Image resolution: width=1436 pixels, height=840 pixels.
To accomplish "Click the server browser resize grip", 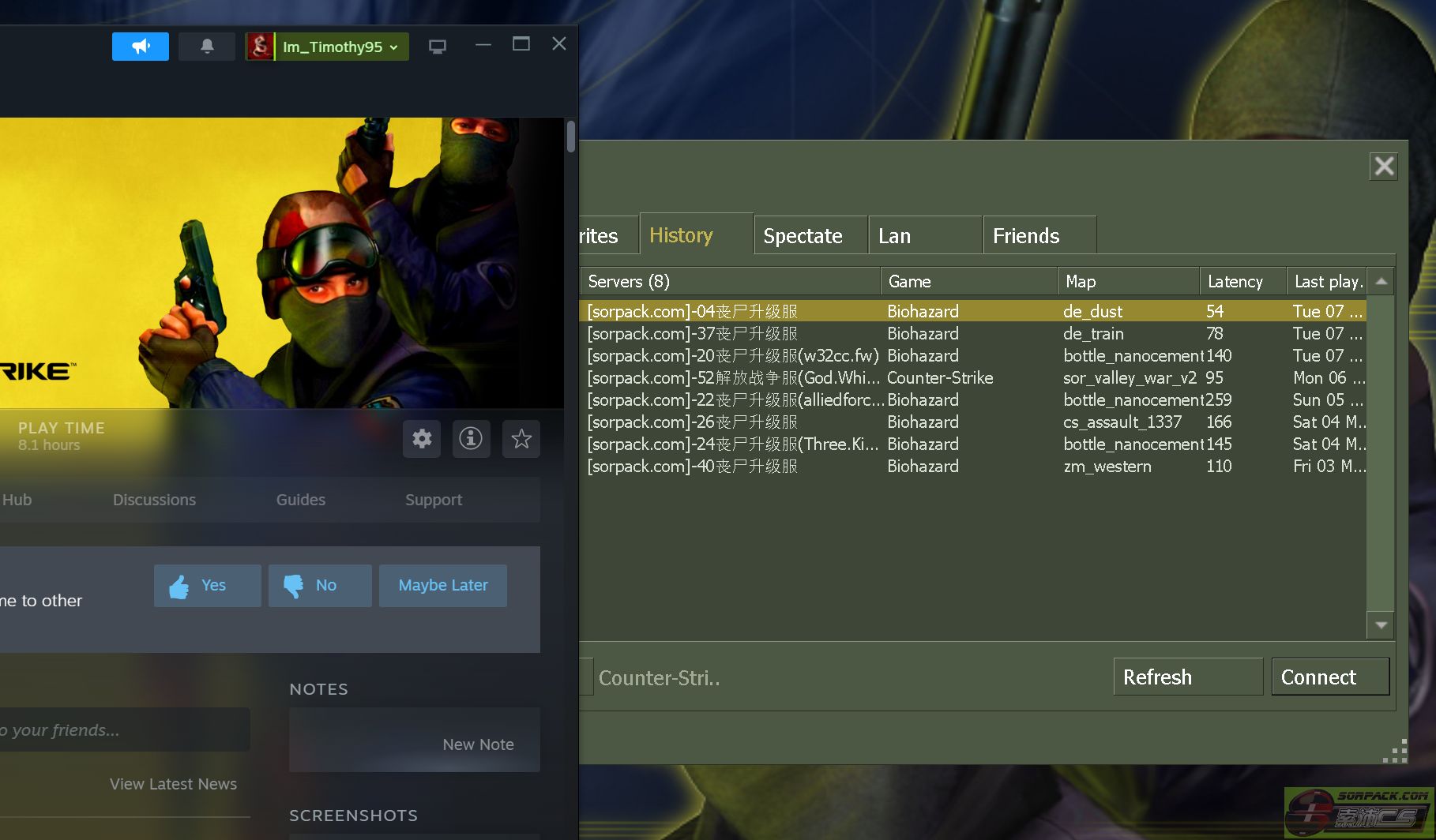I will (x=1396, y=752).
